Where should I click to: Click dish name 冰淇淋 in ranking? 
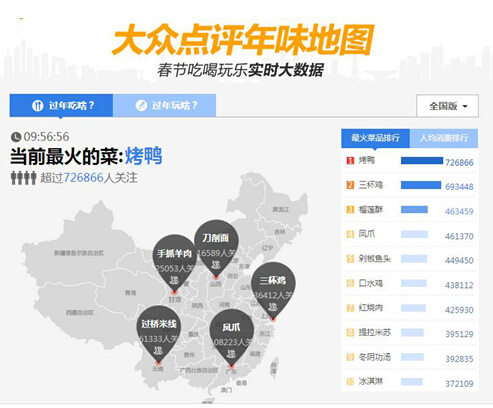pyautogui.click(x=371, y=382)
